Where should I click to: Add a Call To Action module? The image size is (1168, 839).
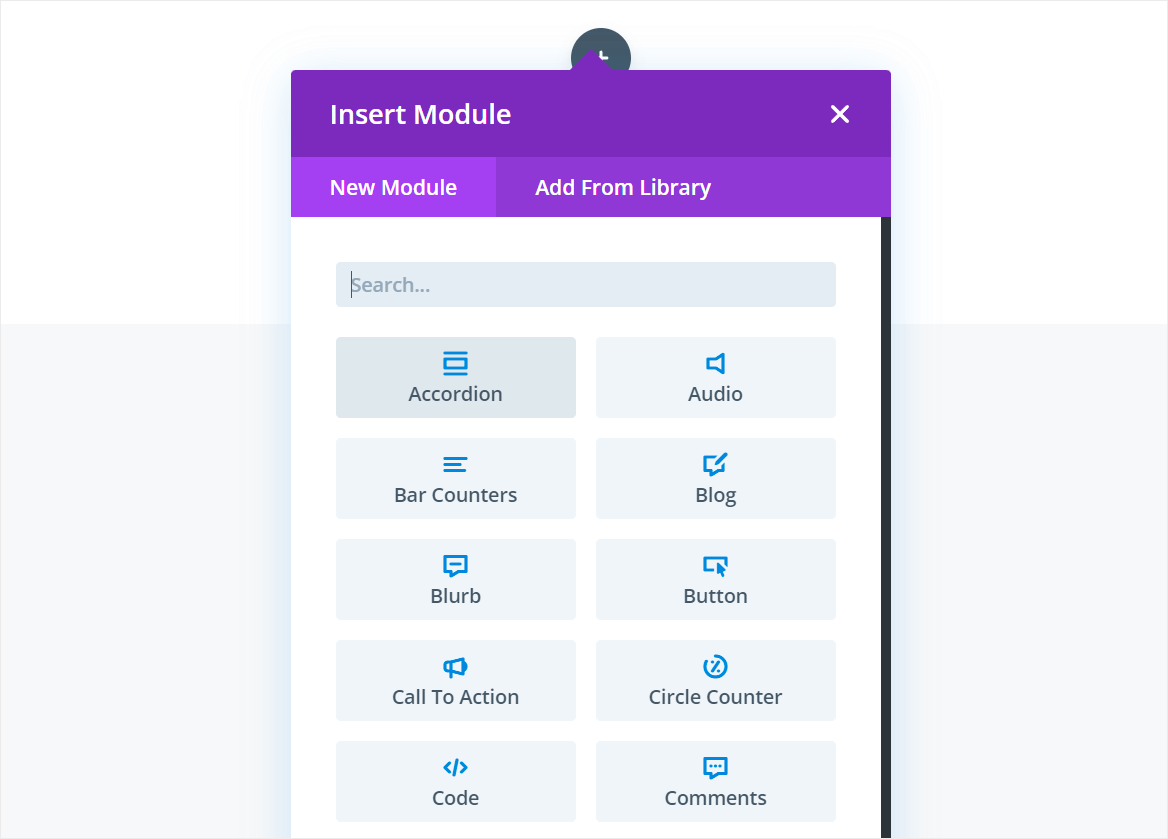455,680
